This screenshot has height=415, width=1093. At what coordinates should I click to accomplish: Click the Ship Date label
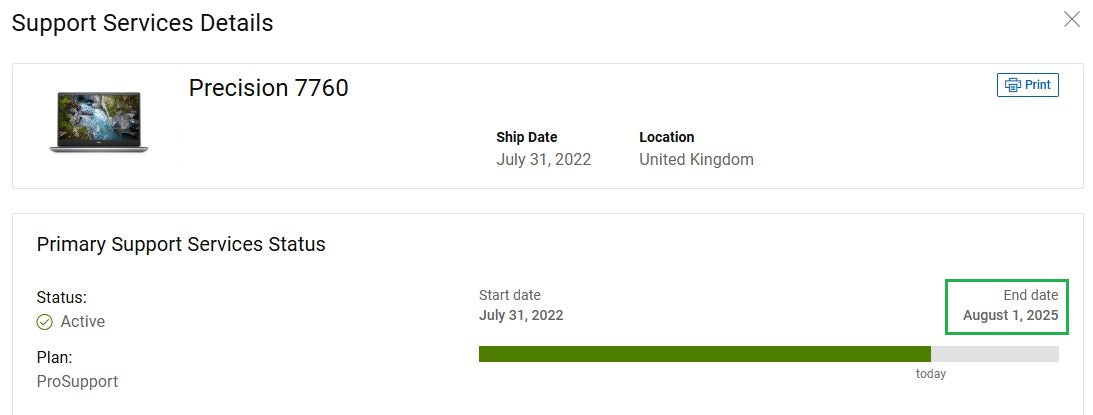click(527, 137)
